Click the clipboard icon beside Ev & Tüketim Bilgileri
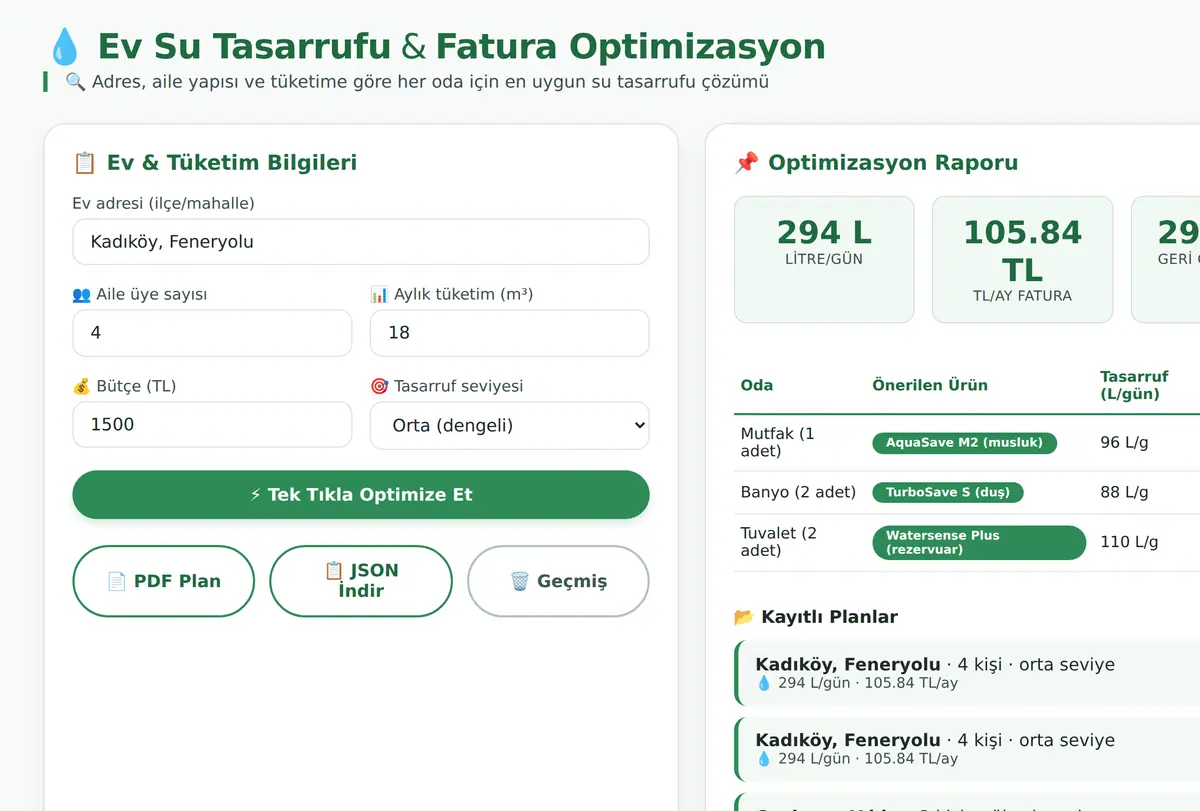Screen dimensions: 1200x811 [x=84, y=163]
